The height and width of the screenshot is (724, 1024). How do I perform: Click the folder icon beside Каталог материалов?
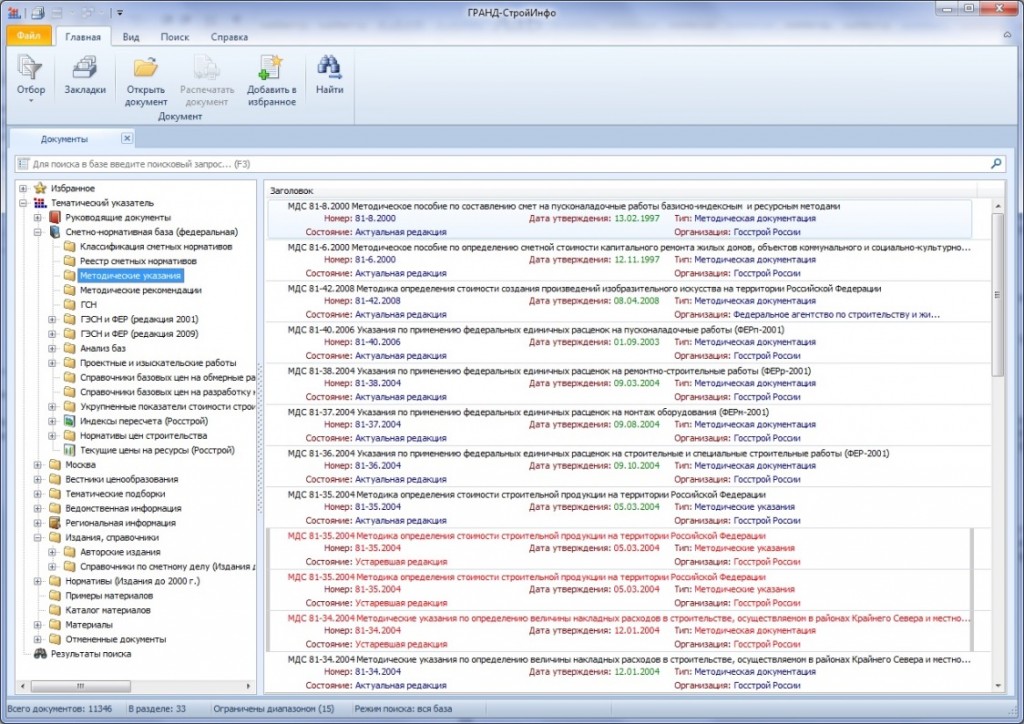pyautogui.click(x=55, y=610)
